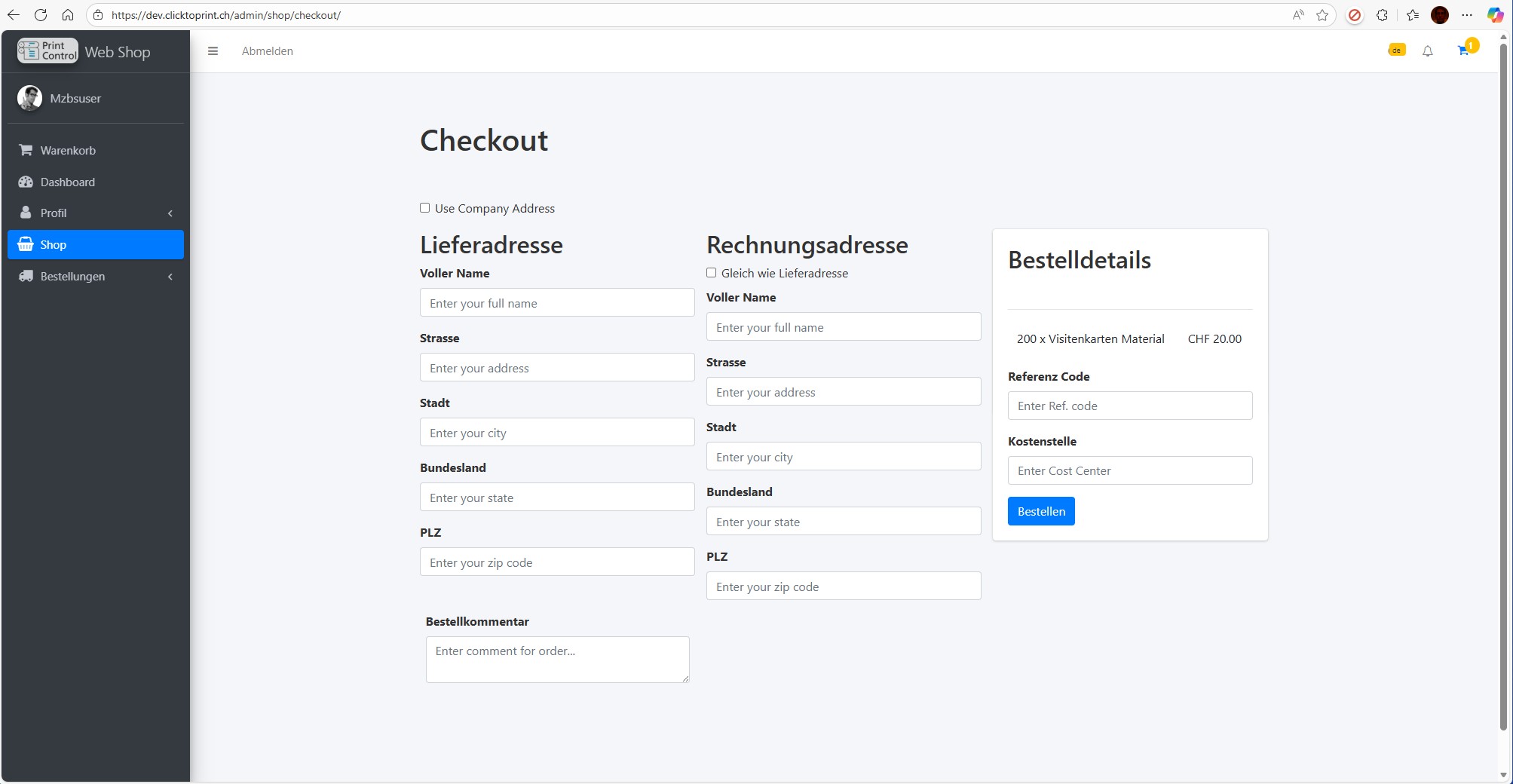The height and width of the screenshot is (784, 1513).
Task: Enable the Use Company Address checkbox
Action: tap(425, 208)
